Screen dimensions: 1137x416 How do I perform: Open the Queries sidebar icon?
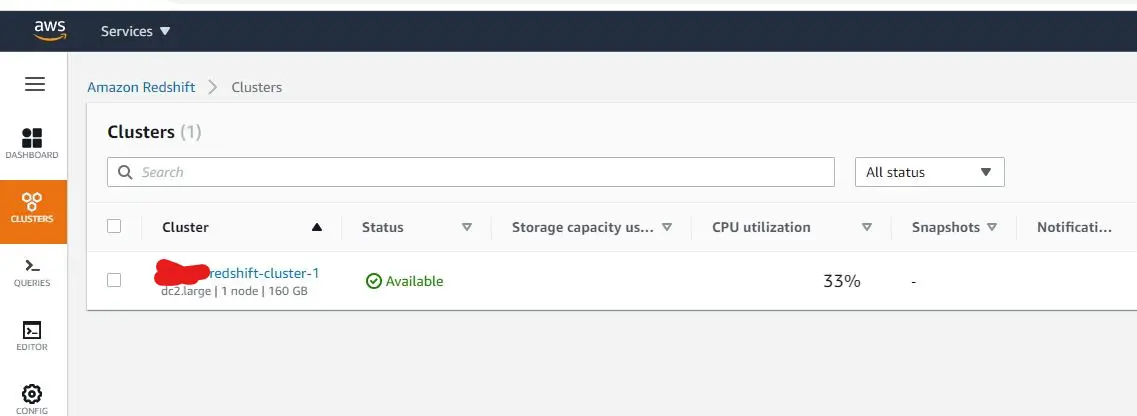coord(32,273)
